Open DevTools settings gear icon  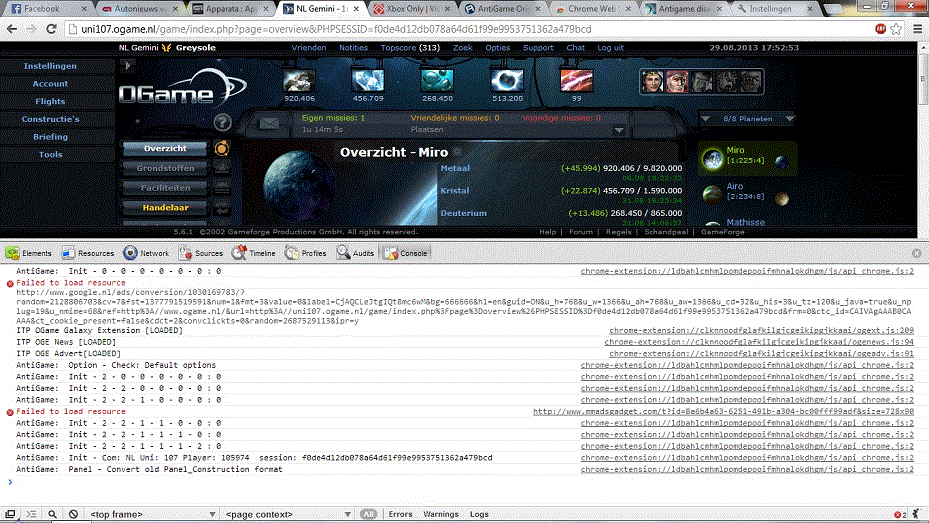coord(917,514)
